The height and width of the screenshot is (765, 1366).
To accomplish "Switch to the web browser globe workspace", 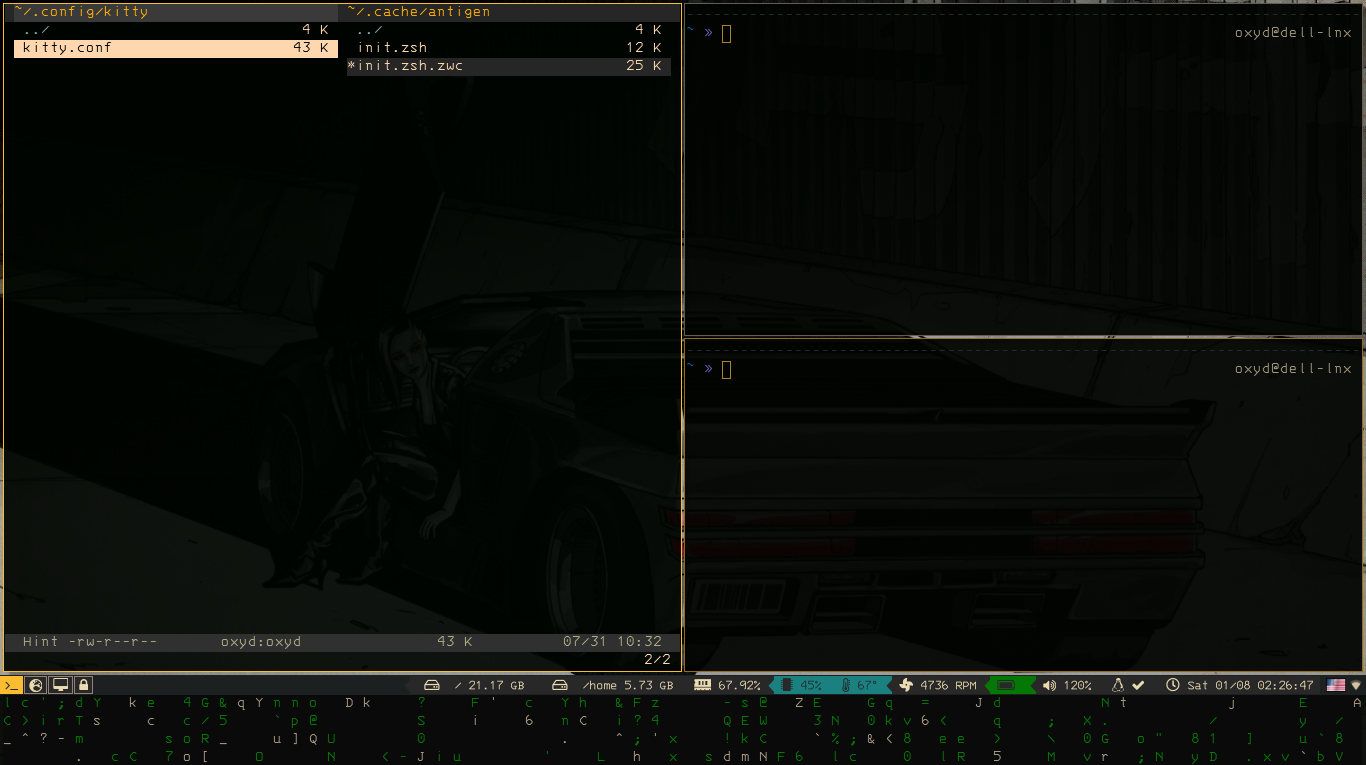I will coord(36,685).
